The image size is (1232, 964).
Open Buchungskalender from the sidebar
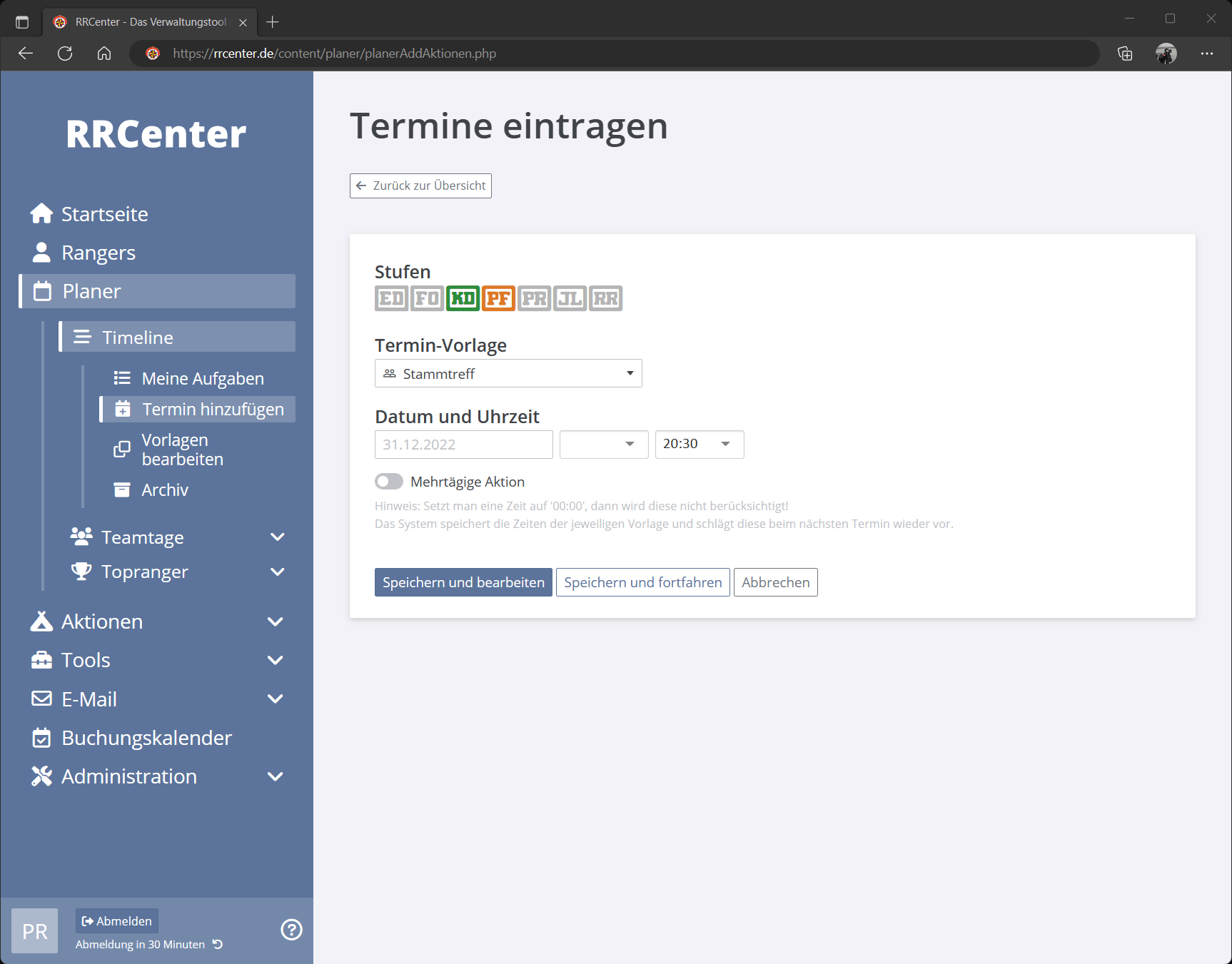click(x=146, y=738)
